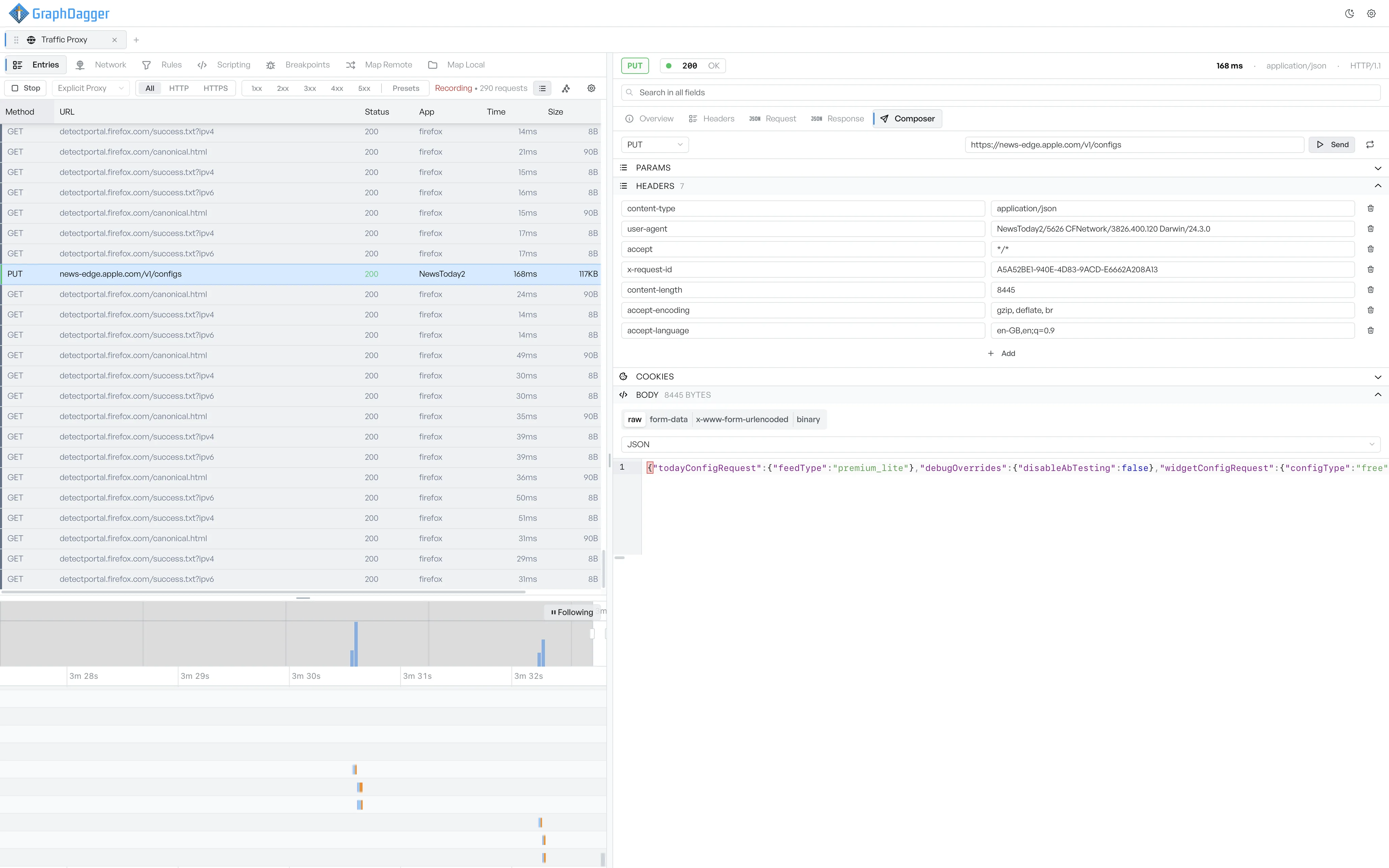Toggle dark mode moon icon
The height and width of the screenshot is (868, 1389).
pos(1349,14)
